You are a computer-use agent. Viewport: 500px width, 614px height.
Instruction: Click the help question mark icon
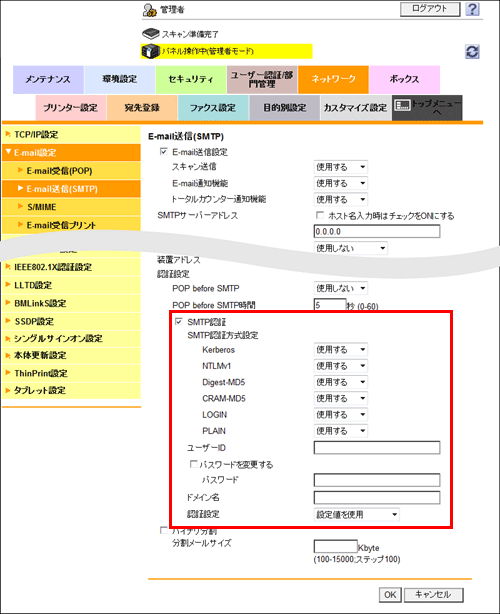pyautogui.click(x=472, y=9)
